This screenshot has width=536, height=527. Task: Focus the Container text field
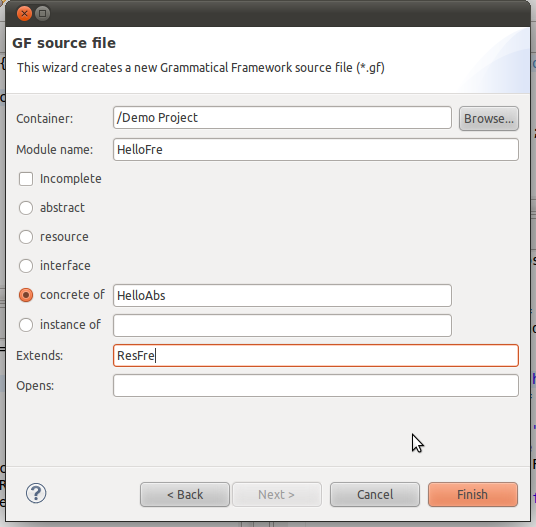pos(282,118)
